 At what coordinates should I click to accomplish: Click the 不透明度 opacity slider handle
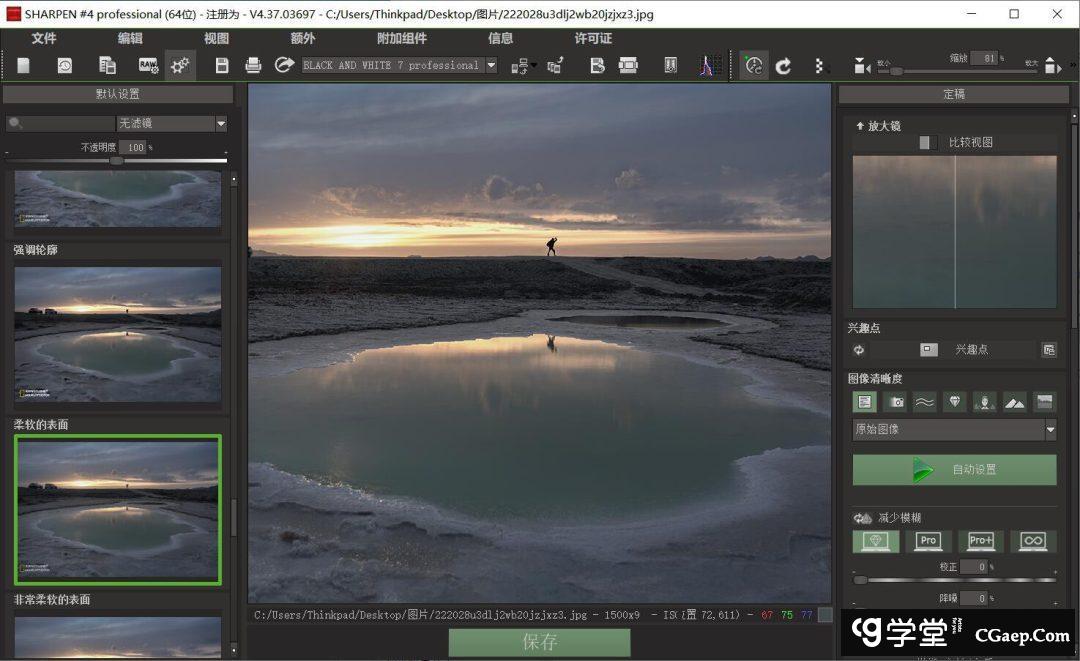click(116, 160)
